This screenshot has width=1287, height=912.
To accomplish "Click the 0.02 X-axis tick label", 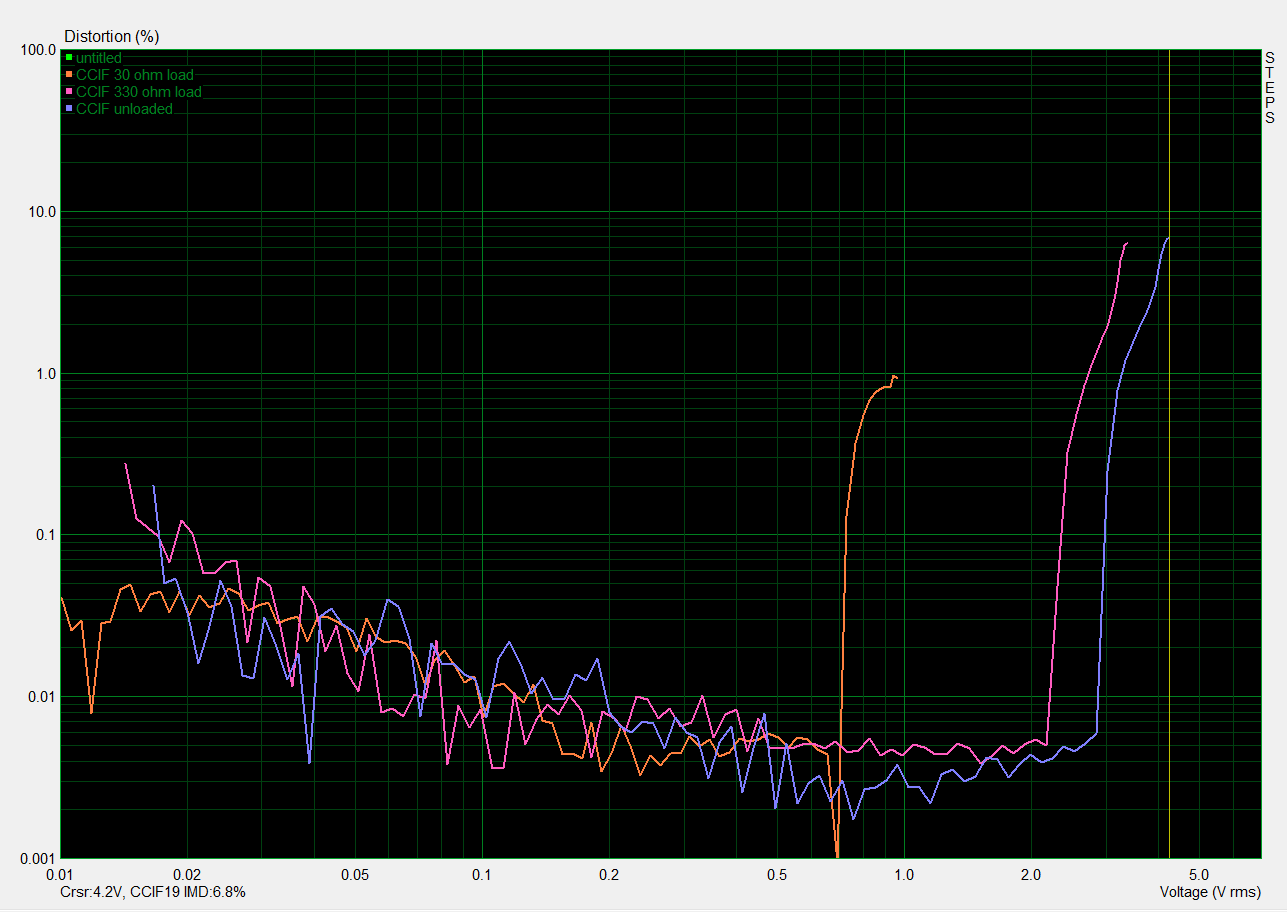I will point(188,873).
